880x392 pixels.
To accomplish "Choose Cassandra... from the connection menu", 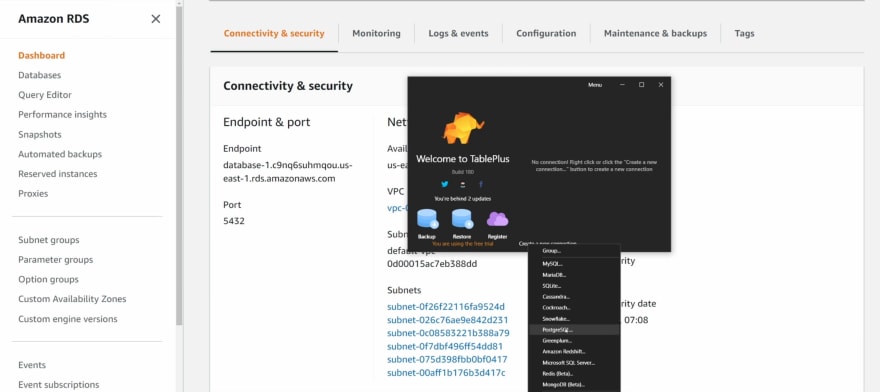I will pos(574,297).
